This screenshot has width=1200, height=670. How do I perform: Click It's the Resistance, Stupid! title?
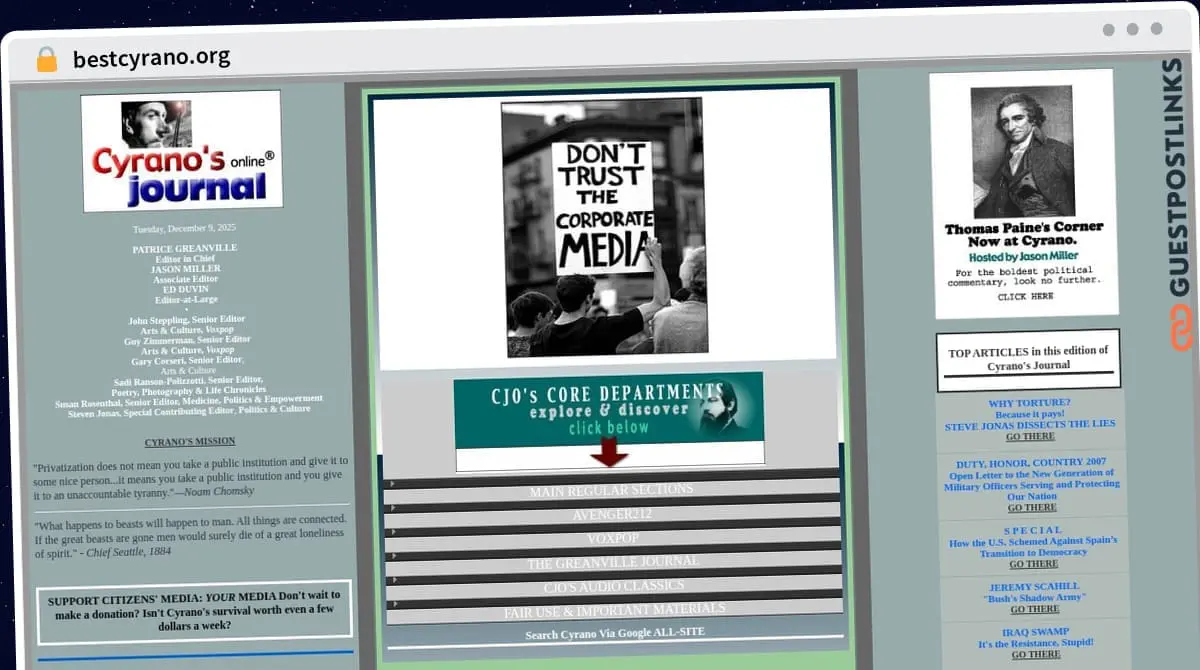(x=1035, y=642)
